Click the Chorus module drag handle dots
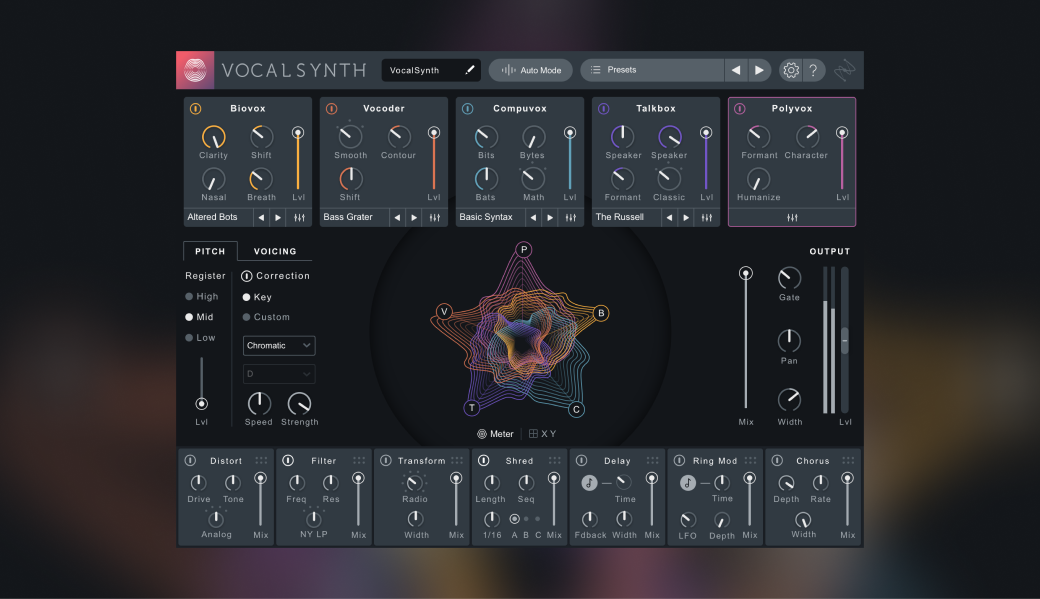 (x=848, y=460)
